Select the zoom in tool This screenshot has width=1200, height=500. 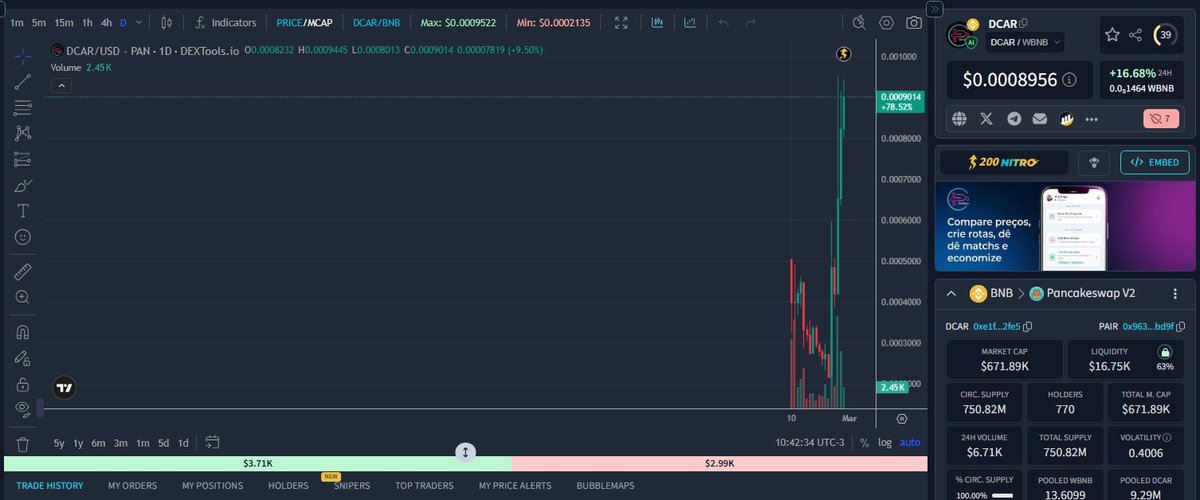click(x=23, y=297)
